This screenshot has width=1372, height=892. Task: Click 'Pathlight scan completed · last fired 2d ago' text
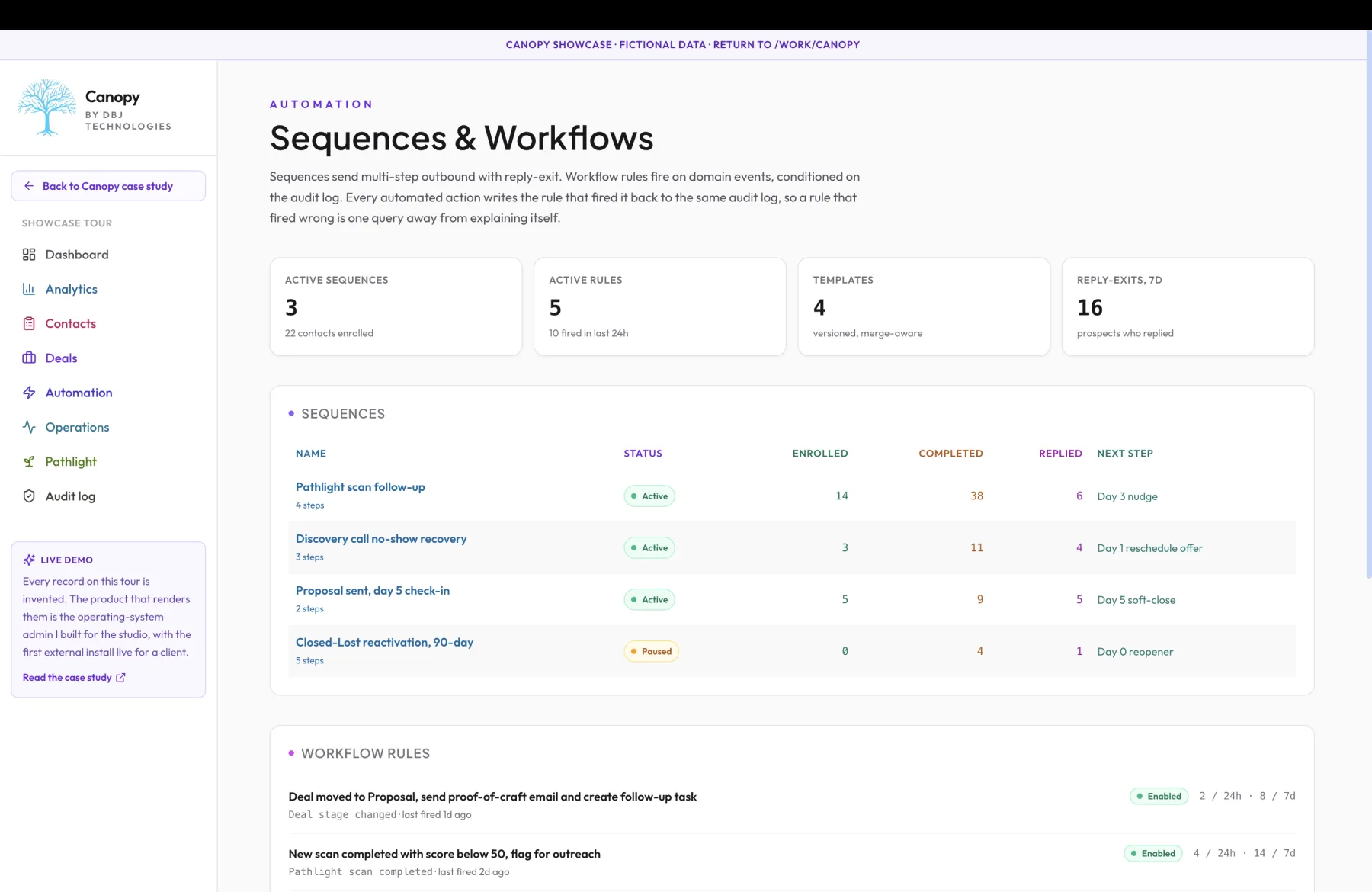399,872
